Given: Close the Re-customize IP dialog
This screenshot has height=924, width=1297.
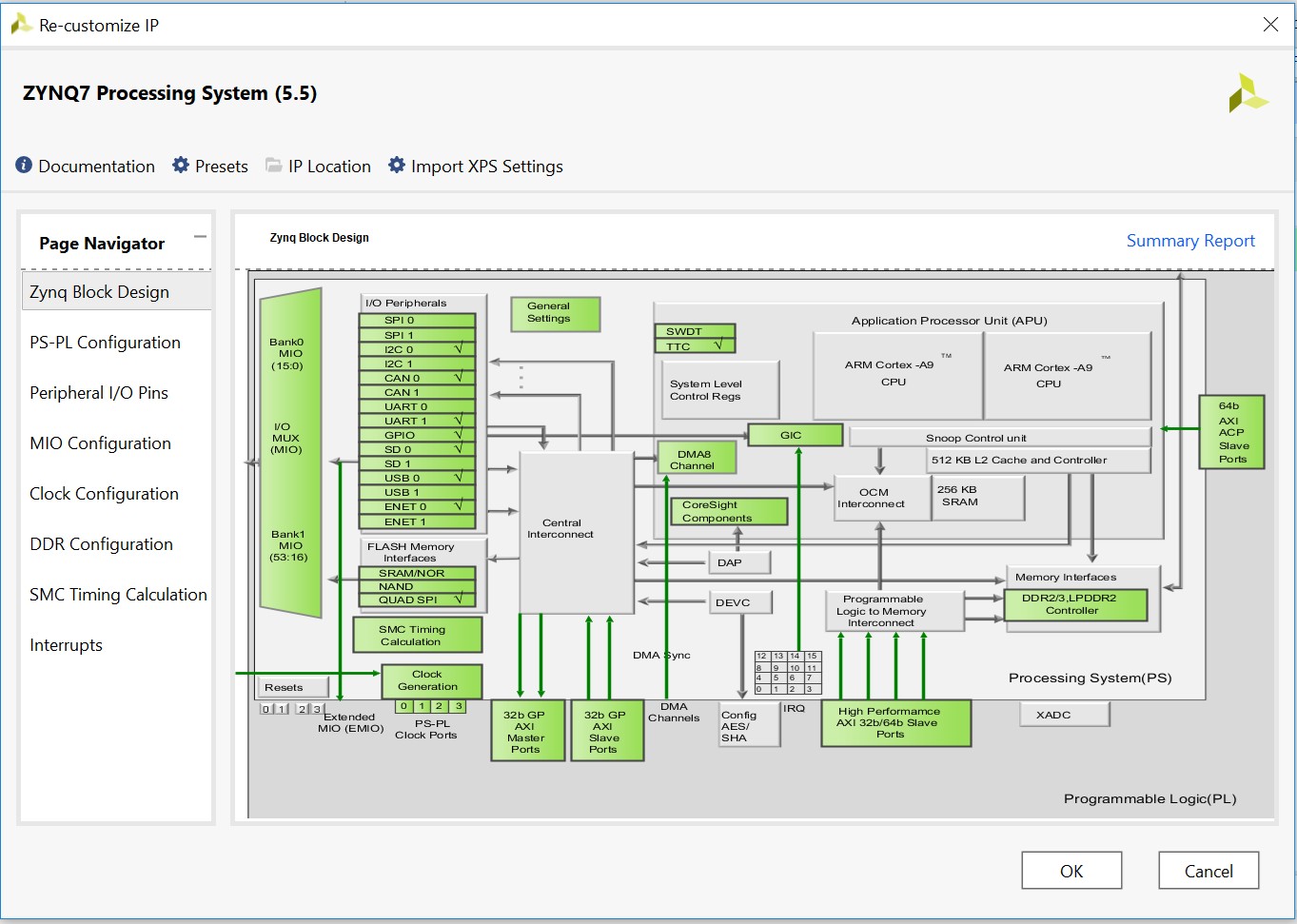Looking at the screenshot, I should pos(1270,25).
